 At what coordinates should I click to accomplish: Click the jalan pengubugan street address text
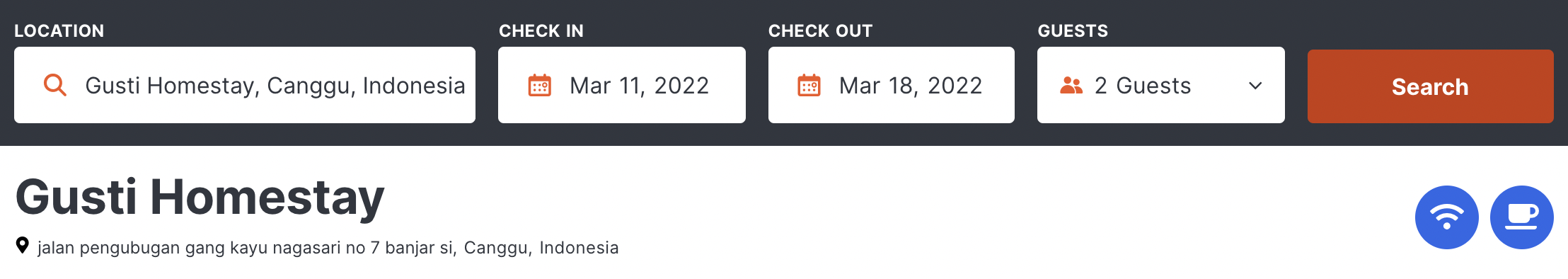[246, 248]
